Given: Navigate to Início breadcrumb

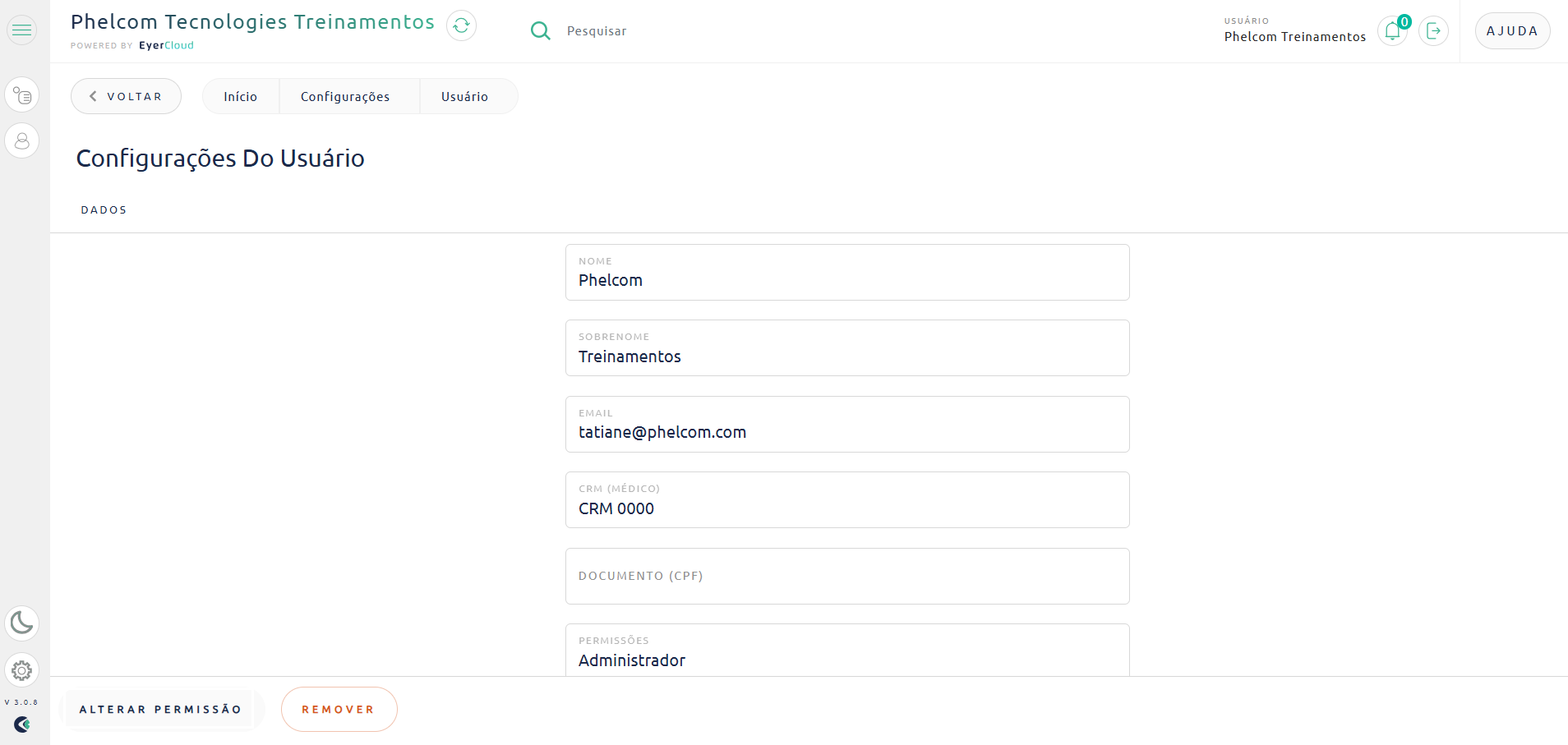Looking at the screenshot, I should [x=241, y=96].
